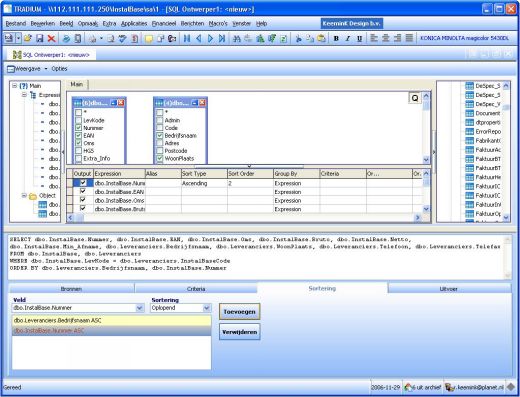
Task: Click the Ascending sort type cell
Action: coord(204,183)
